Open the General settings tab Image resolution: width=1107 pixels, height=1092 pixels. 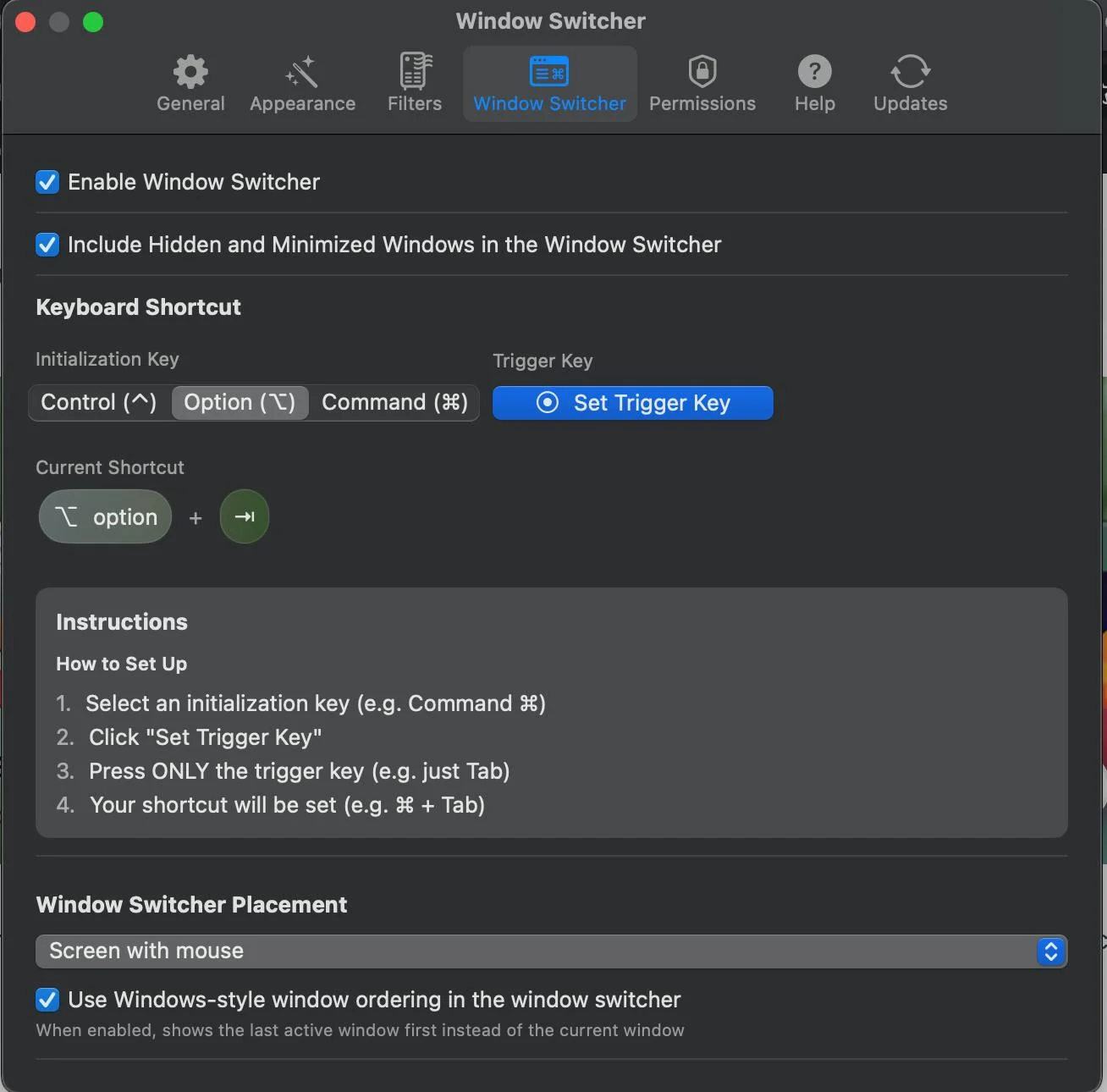tap(190, 84)
